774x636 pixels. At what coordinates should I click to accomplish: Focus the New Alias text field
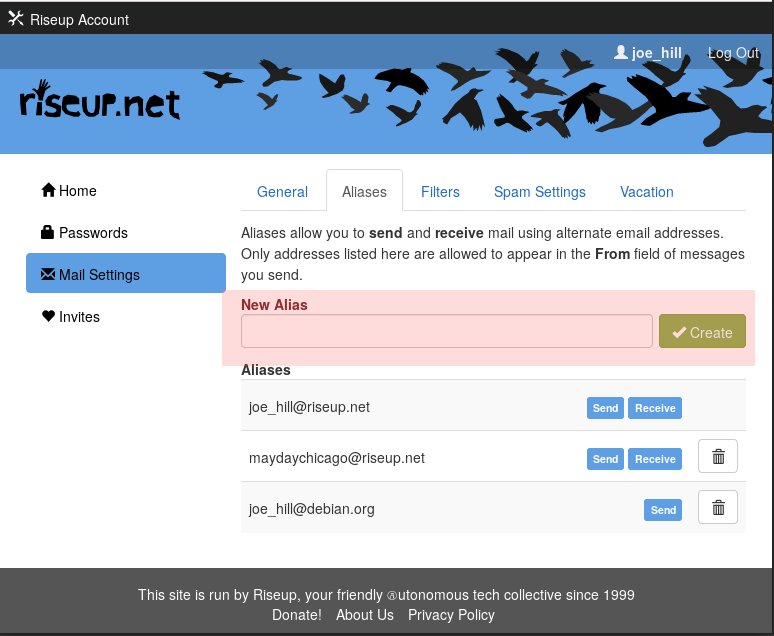tap(446, 332)
